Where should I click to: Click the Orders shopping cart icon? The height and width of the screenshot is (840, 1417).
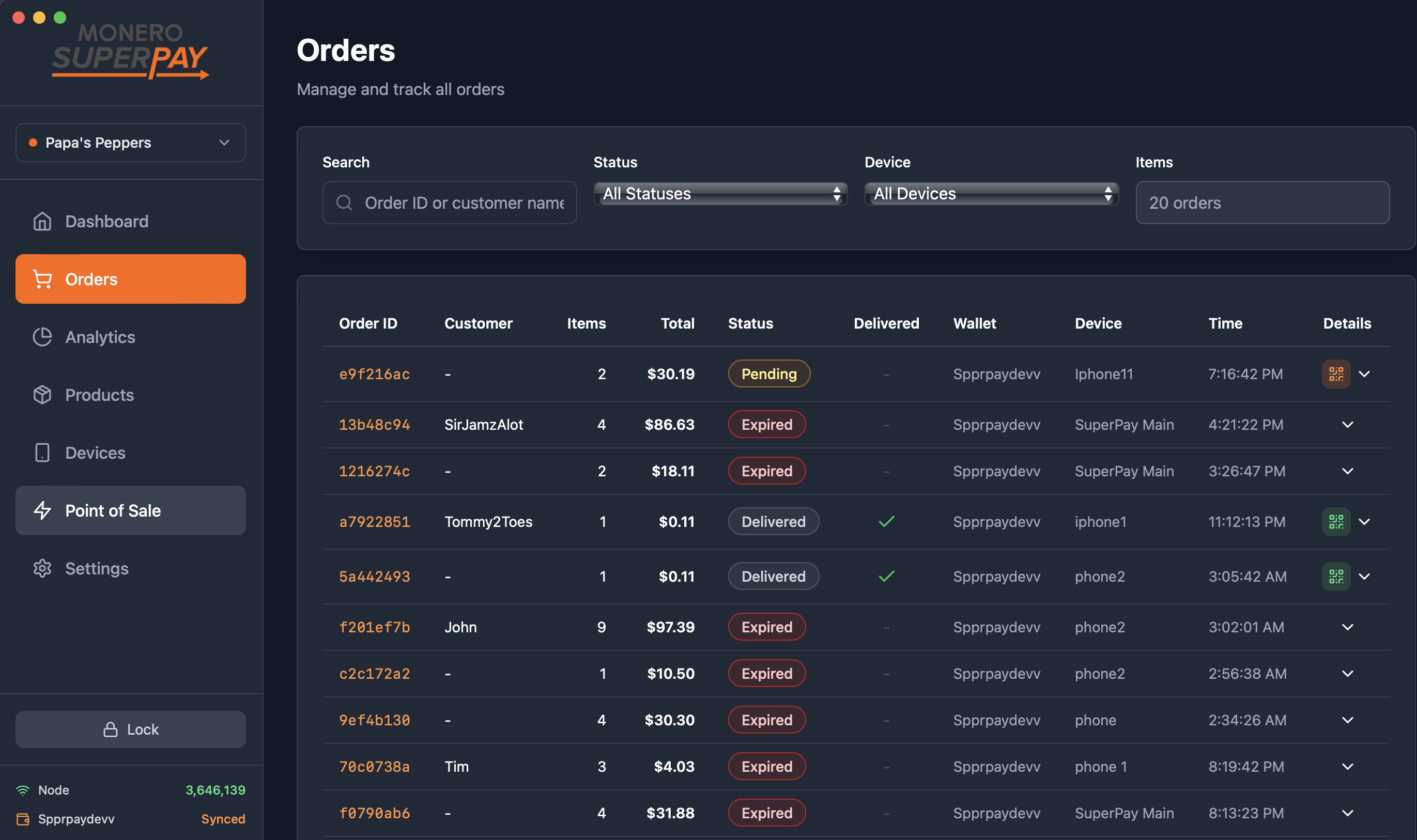42,278
